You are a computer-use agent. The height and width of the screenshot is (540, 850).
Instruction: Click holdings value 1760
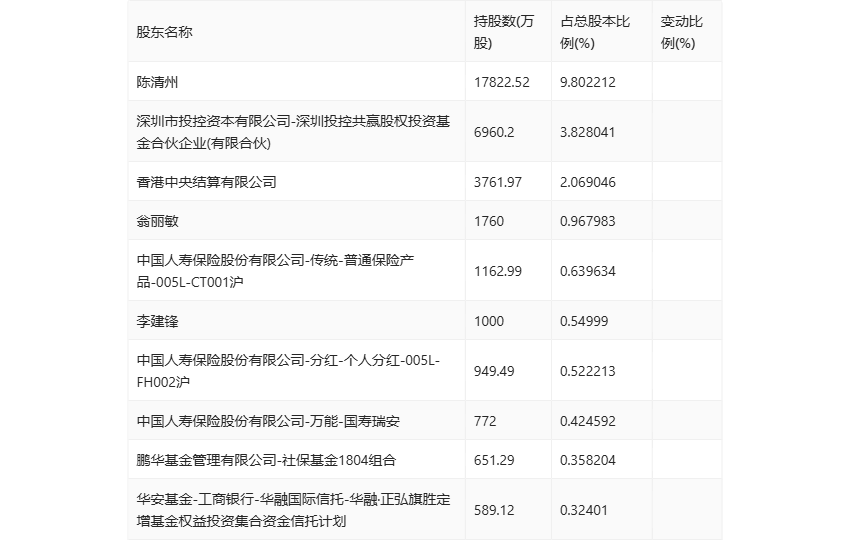pos(488,221)
